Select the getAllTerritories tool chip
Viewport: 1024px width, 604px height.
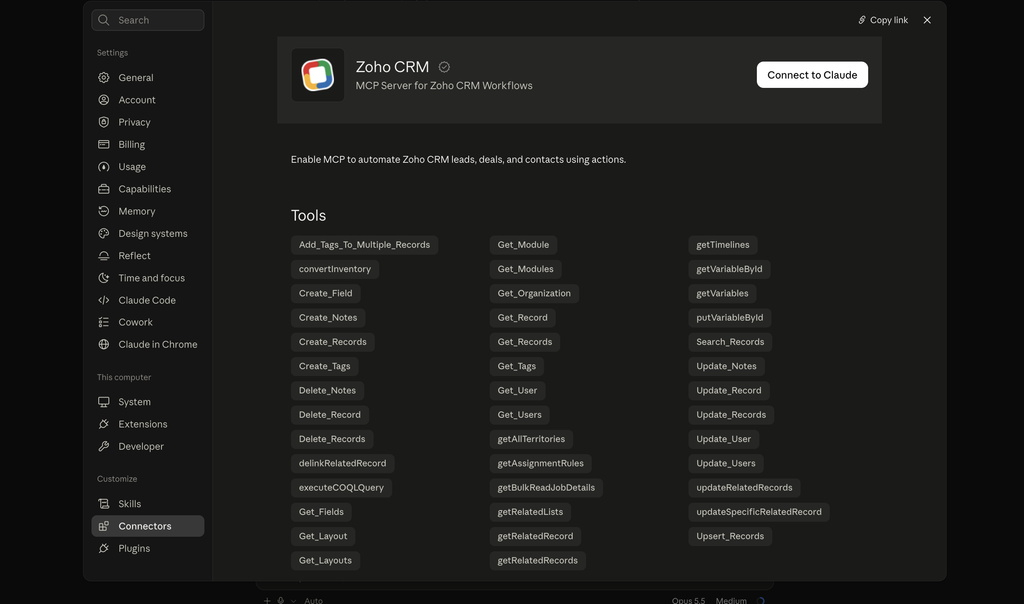531,439
